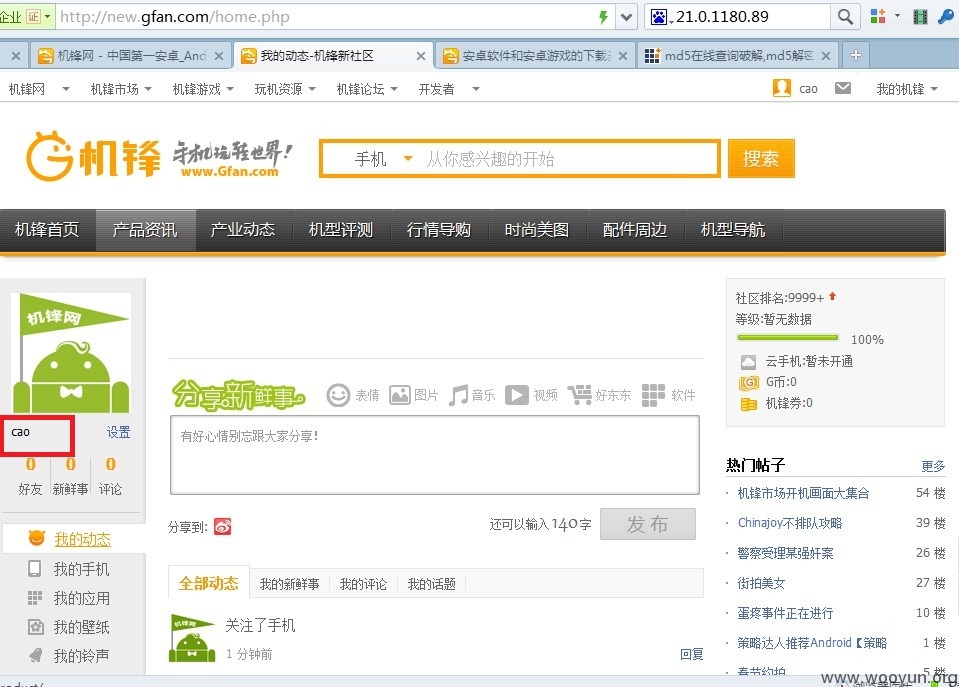Viewport: 959px width, 687px height.
Task: Click the 我的应用 apps icon in sidebar
Action: tap(35, 598)
